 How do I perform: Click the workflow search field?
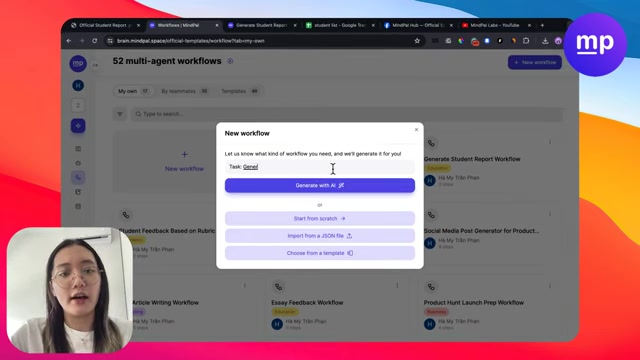coord(347,114)
